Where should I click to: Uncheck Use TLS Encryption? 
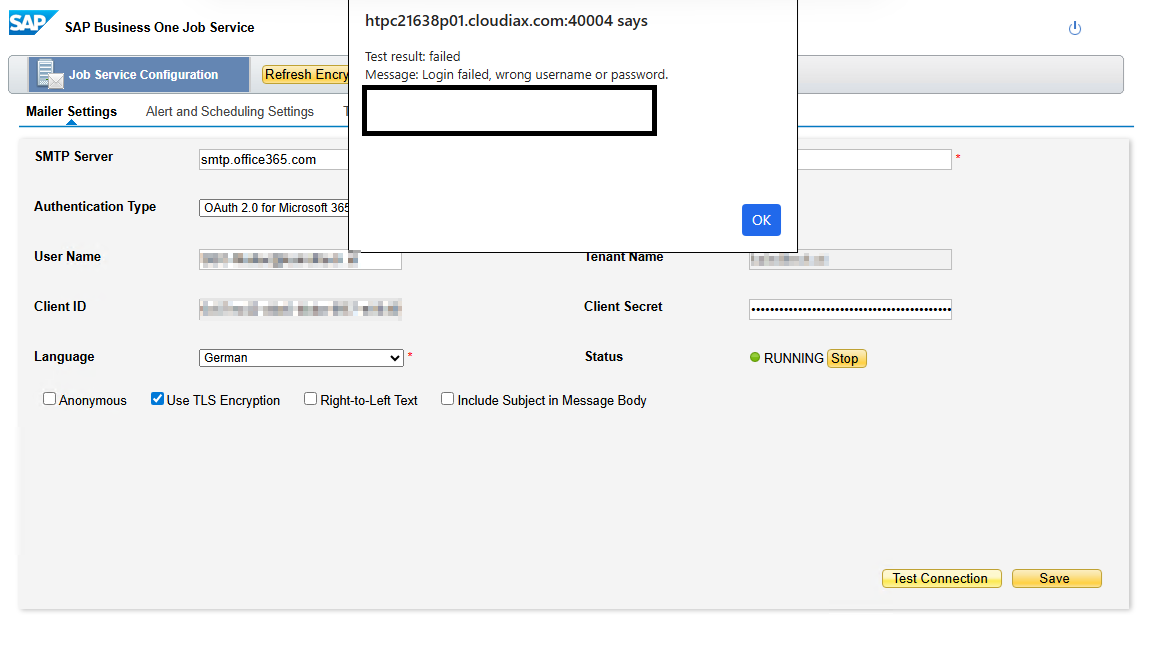157,399
